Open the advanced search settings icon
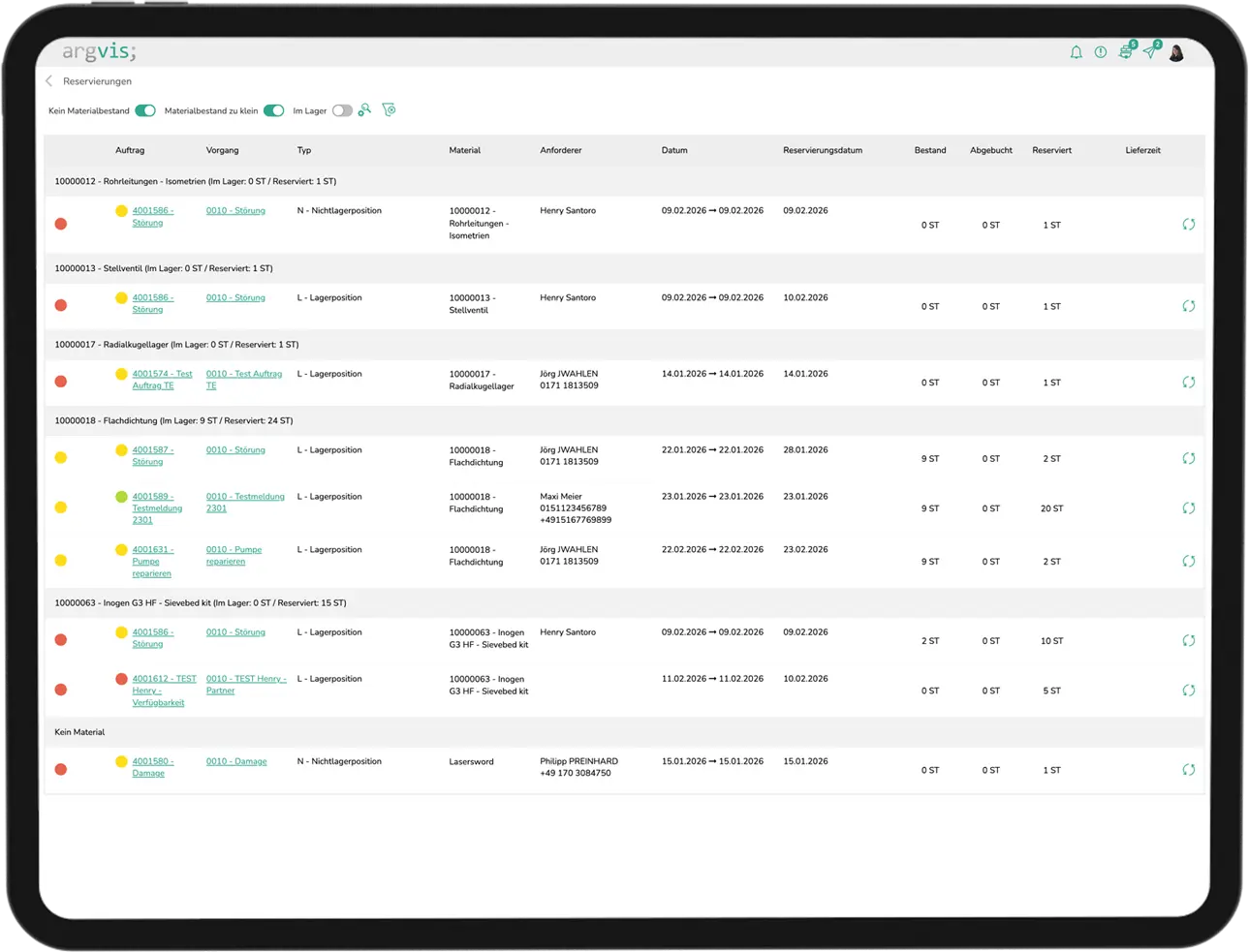The width and height of the screenshot is (1249, 952). (364, 110)
